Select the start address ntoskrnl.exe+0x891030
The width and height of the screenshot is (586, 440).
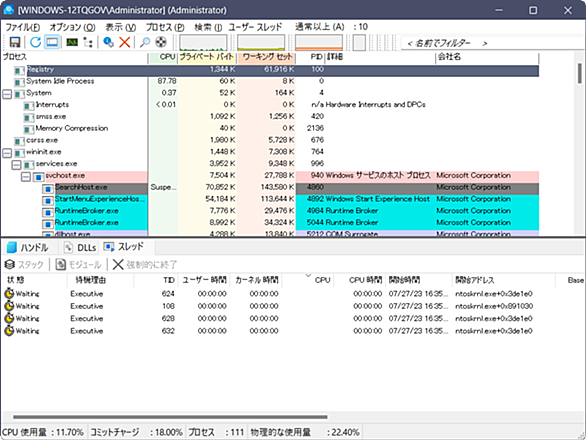494,306
